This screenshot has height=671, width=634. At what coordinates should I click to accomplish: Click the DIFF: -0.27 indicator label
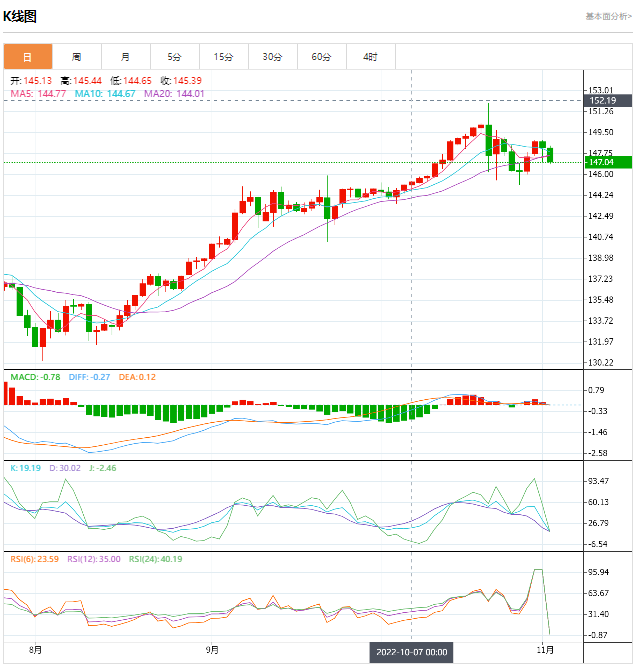coord(89,377)
